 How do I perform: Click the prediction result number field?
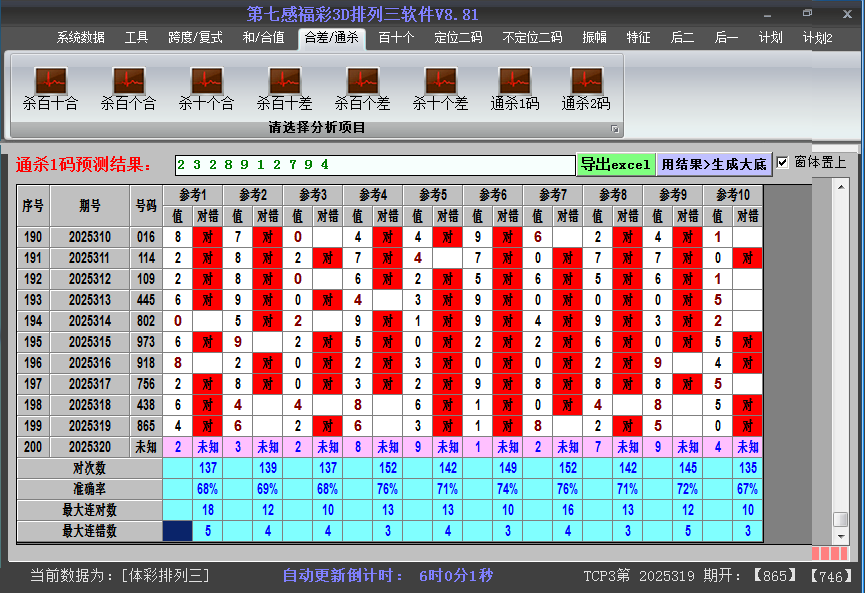[374, 164]
